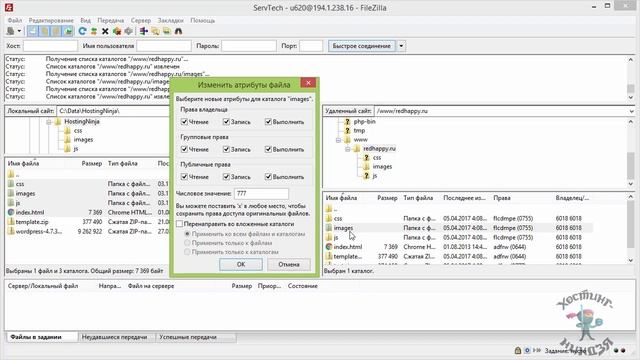
Task: Open the Вид menu
Action: point(85,20)
